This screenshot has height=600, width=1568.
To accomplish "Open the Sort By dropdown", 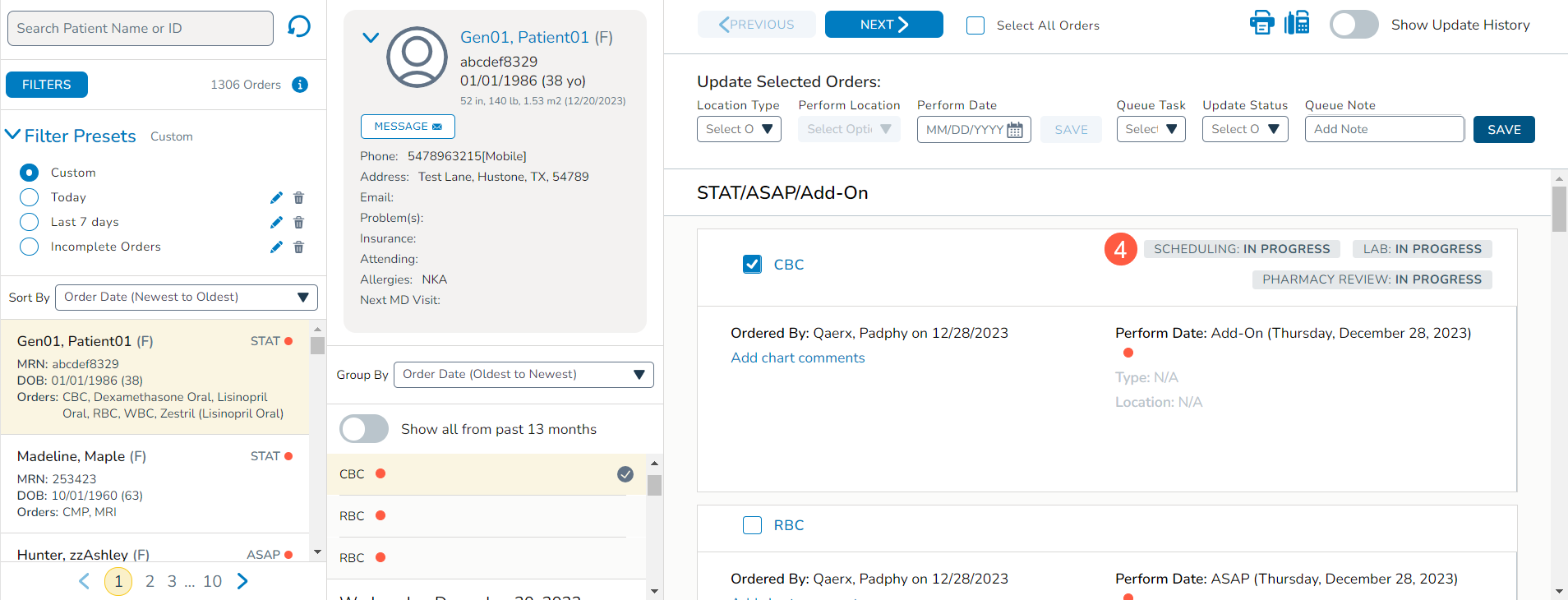I will [x=186, y=298].
